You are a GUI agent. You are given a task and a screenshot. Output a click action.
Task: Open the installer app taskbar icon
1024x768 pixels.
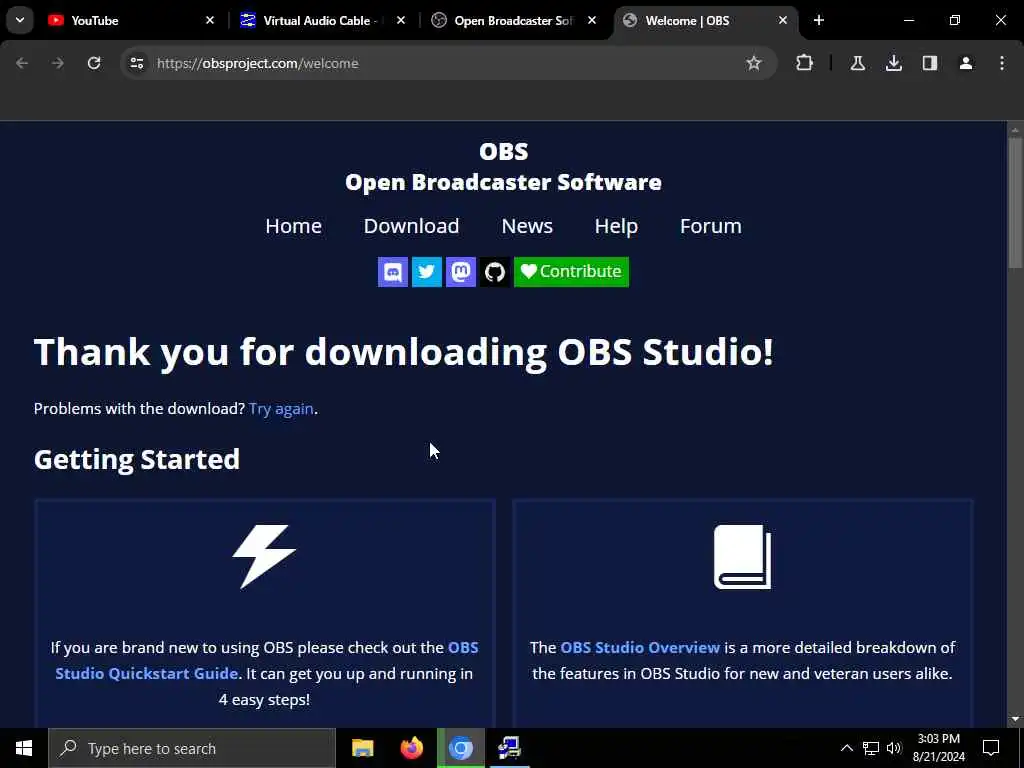point(509,748)
